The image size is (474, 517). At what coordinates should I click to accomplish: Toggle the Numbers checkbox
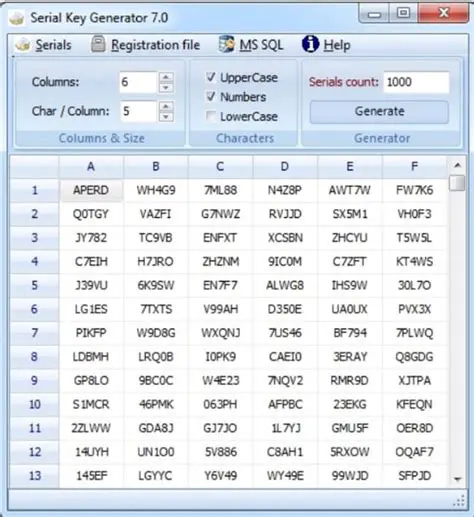pyautogui.click(x=211, y=97)
